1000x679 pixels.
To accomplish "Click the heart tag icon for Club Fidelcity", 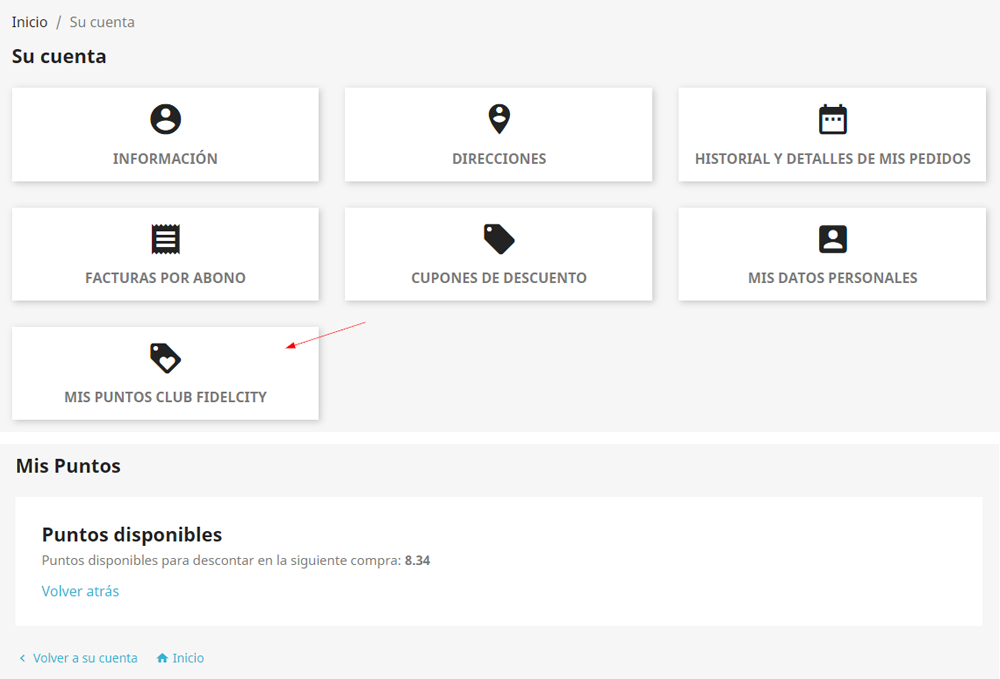I will [165, 358].
